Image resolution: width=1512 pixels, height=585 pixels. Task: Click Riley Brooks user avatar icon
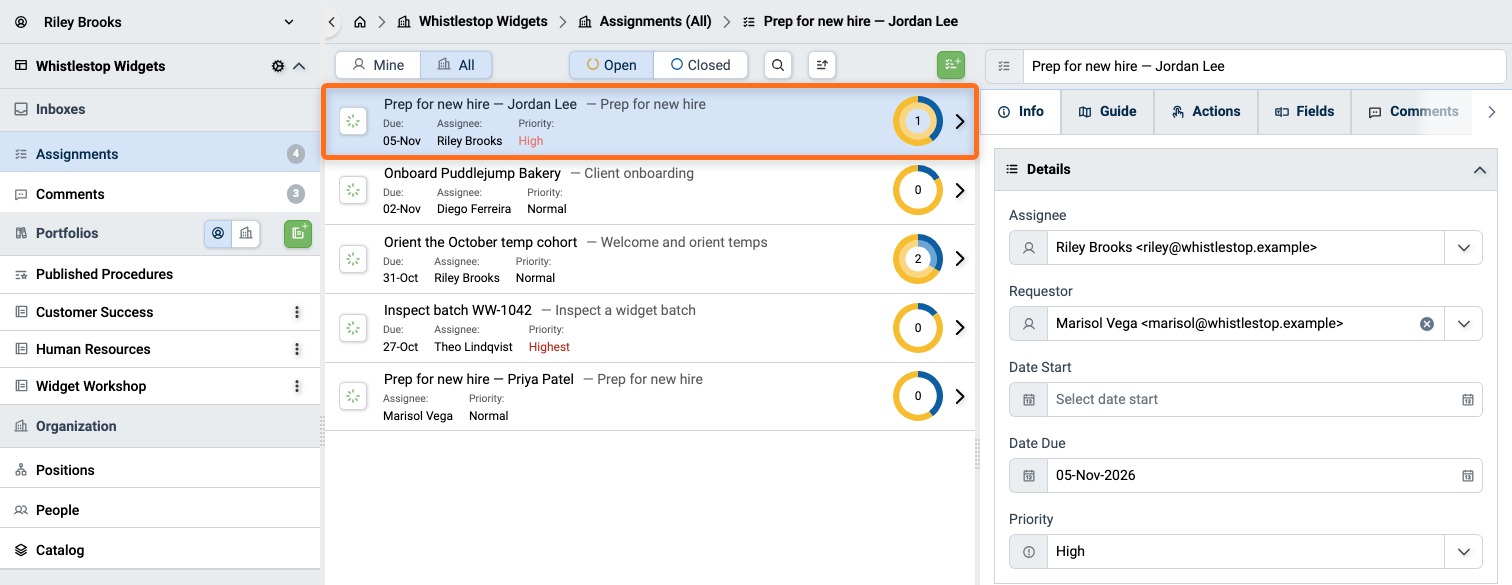[21, 22]
